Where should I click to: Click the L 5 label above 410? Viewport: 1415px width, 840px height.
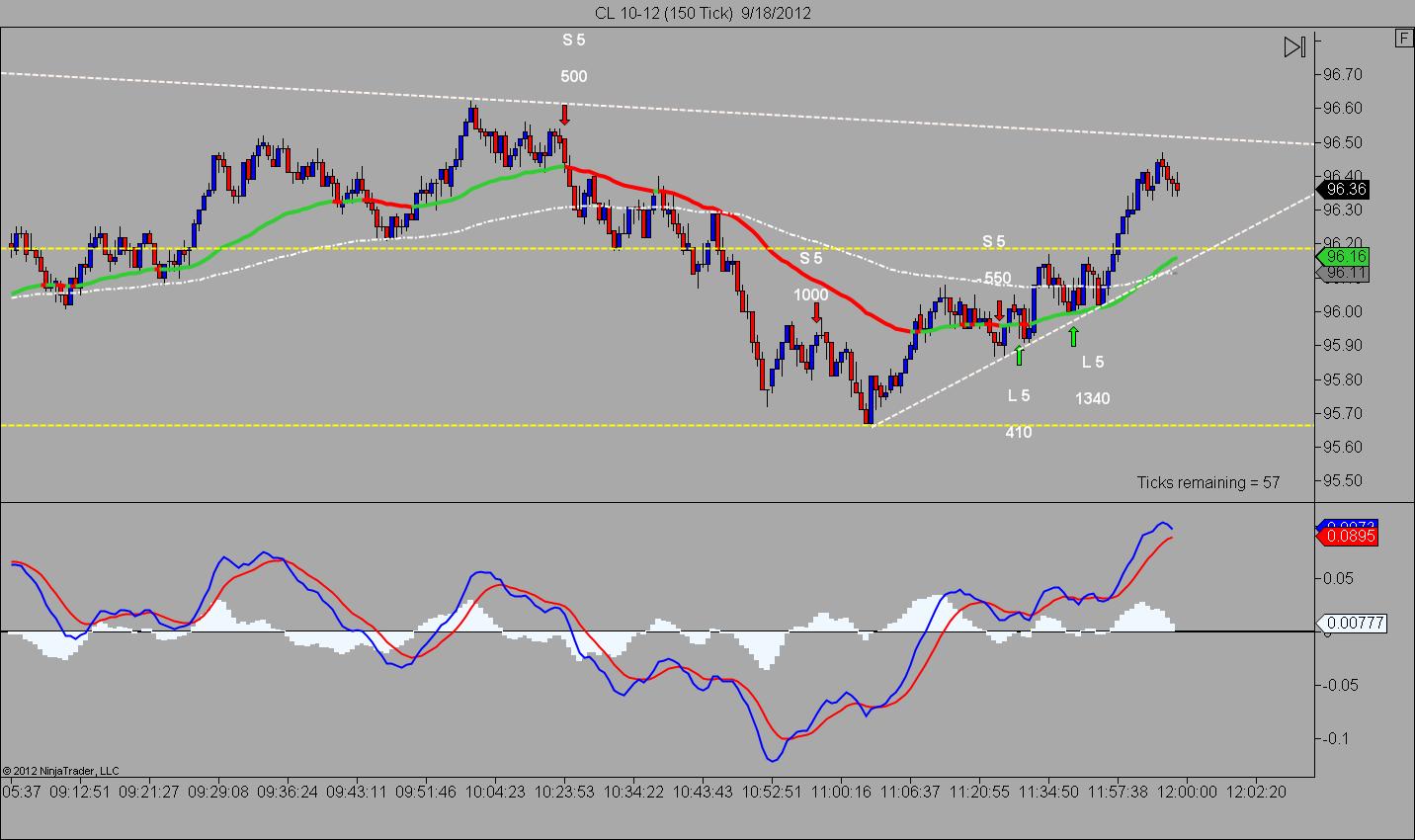[1019, 395]
